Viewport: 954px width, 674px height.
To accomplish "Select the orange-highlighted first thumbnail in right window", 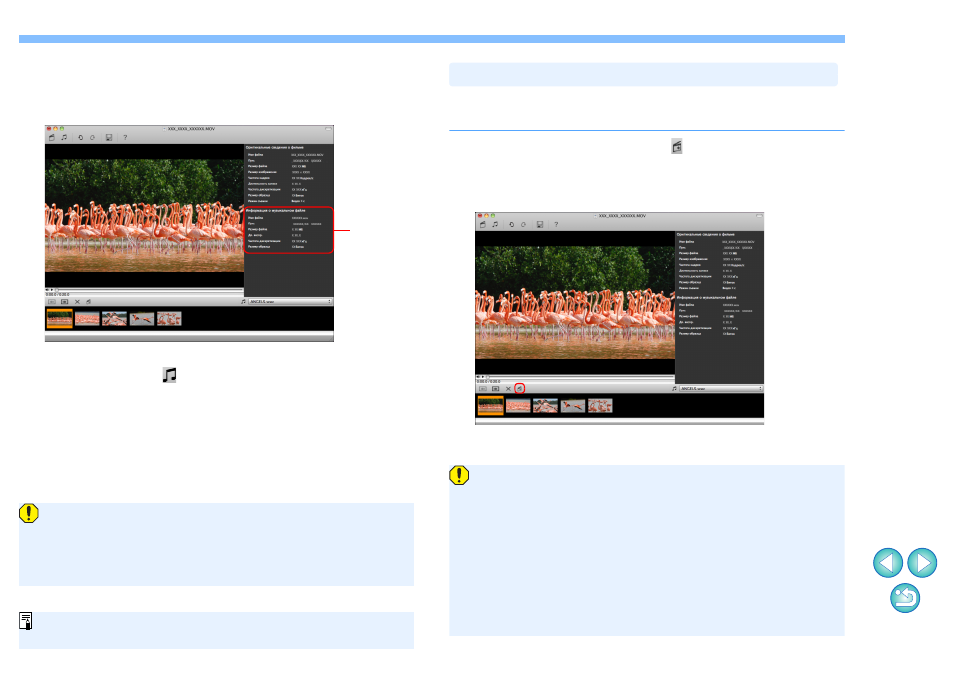I will (x=490, y=406).
